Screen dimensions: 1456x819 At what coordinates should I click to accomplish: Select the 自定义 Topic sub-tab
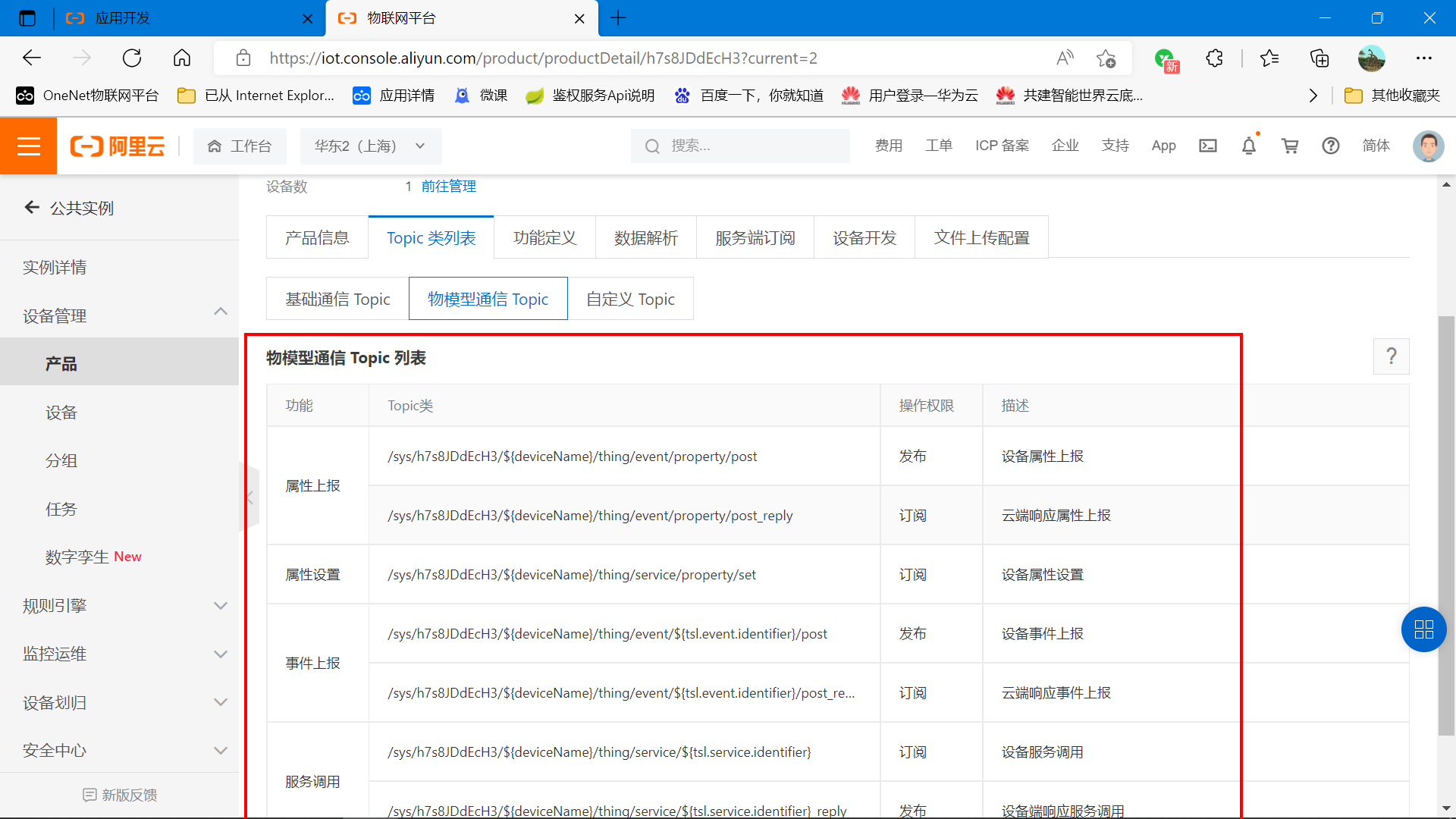[x=630, y=299]
